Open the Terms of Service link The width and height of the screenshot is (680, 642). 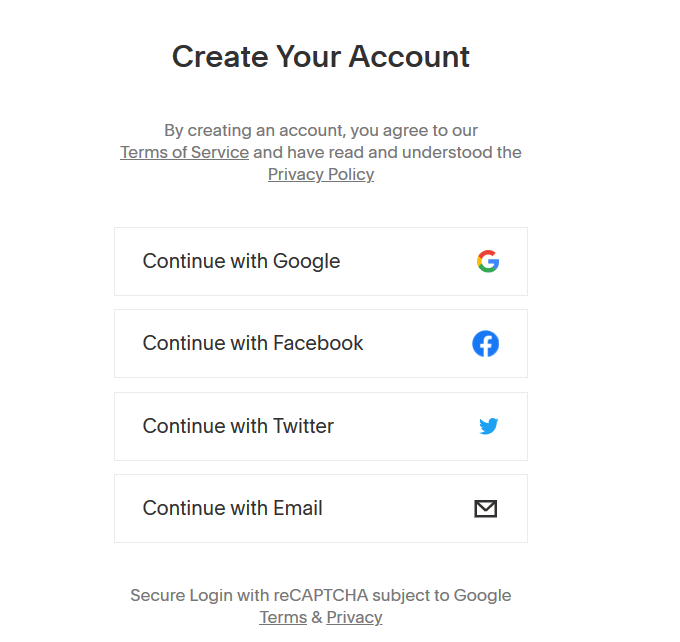pyautogui.click(x=184, y=152)
